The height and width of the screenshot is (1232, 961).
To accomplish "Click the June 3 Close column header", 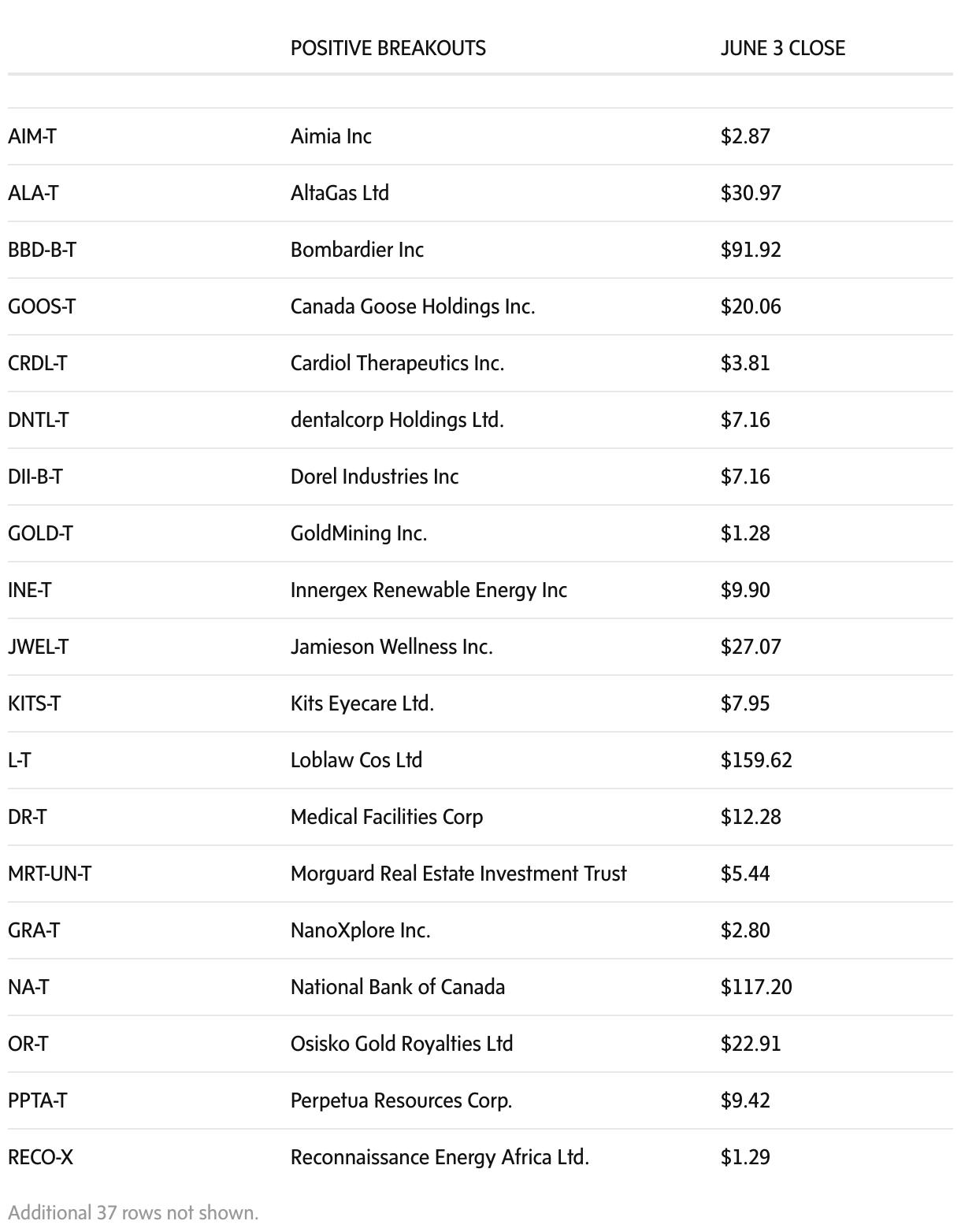I will [782, 48].
